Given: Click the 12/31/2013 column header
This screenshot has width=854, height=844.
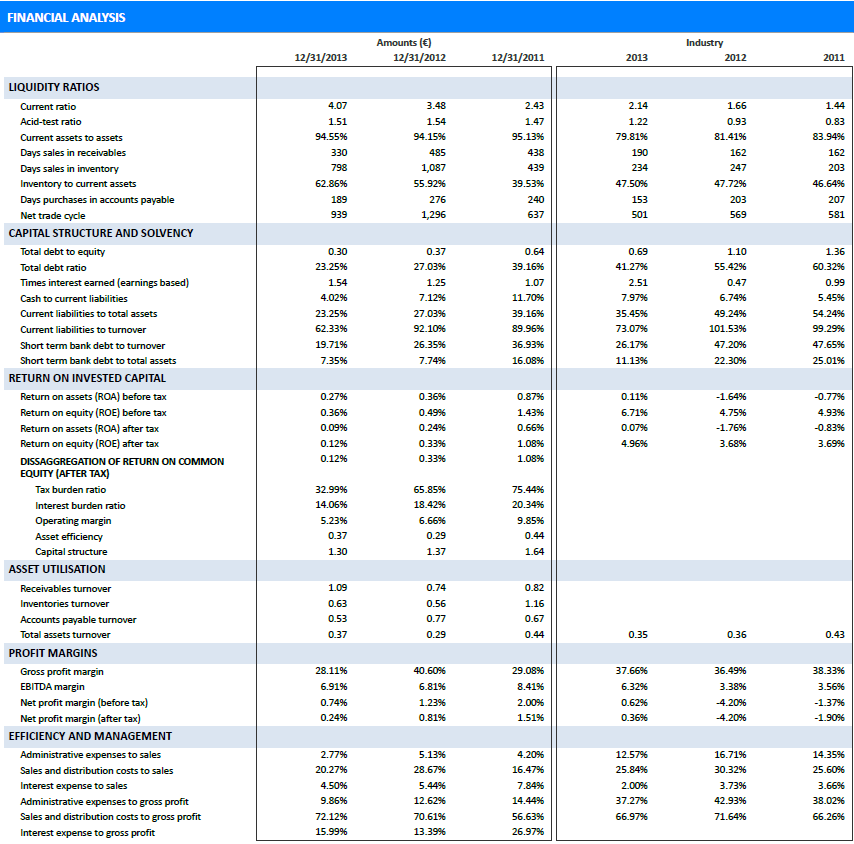Looking at the screenshot, I should click(321, 58).
